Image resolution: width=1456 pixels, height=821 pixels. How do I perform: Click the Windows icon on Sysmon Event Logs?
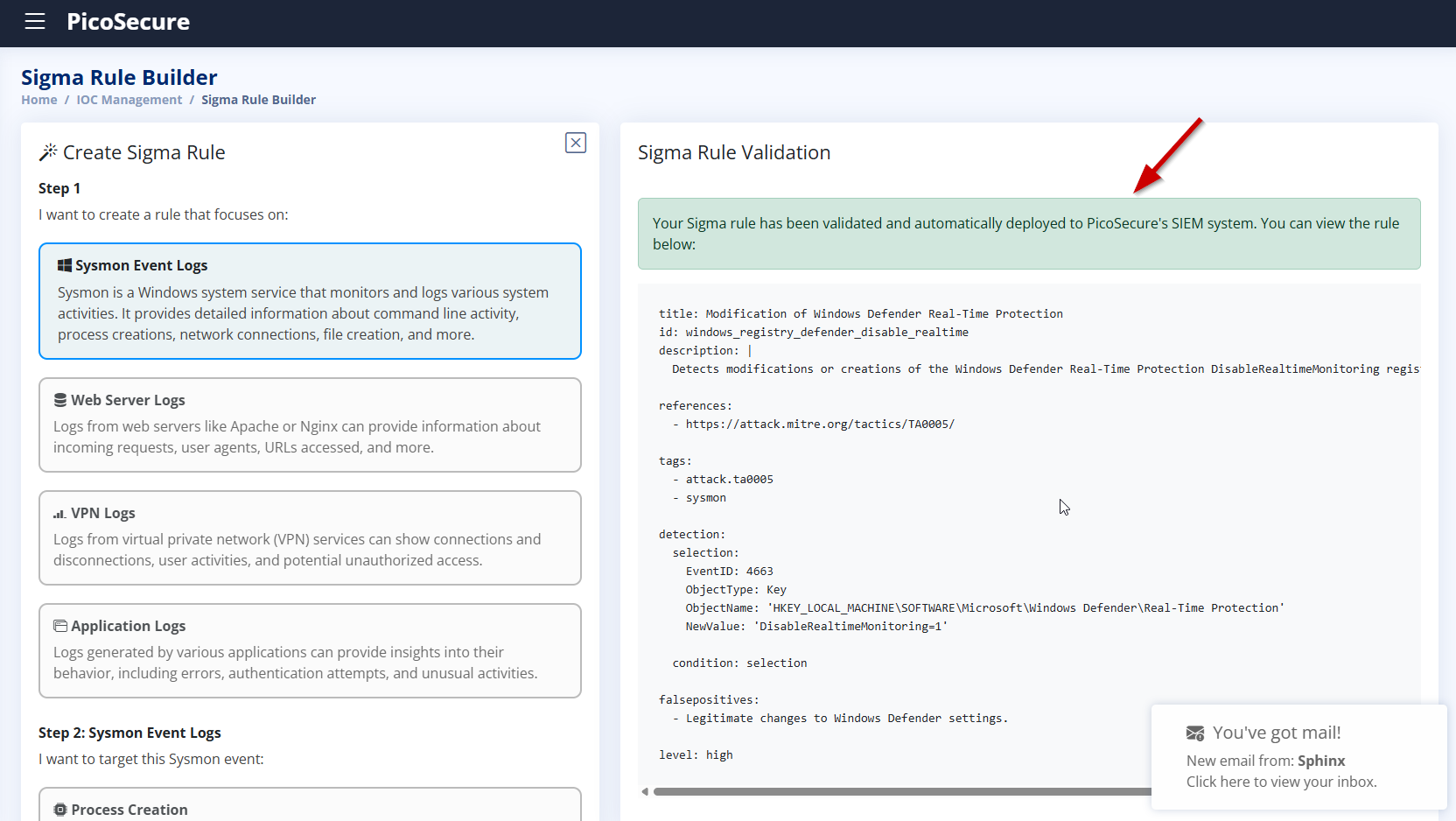click(65, 265)
